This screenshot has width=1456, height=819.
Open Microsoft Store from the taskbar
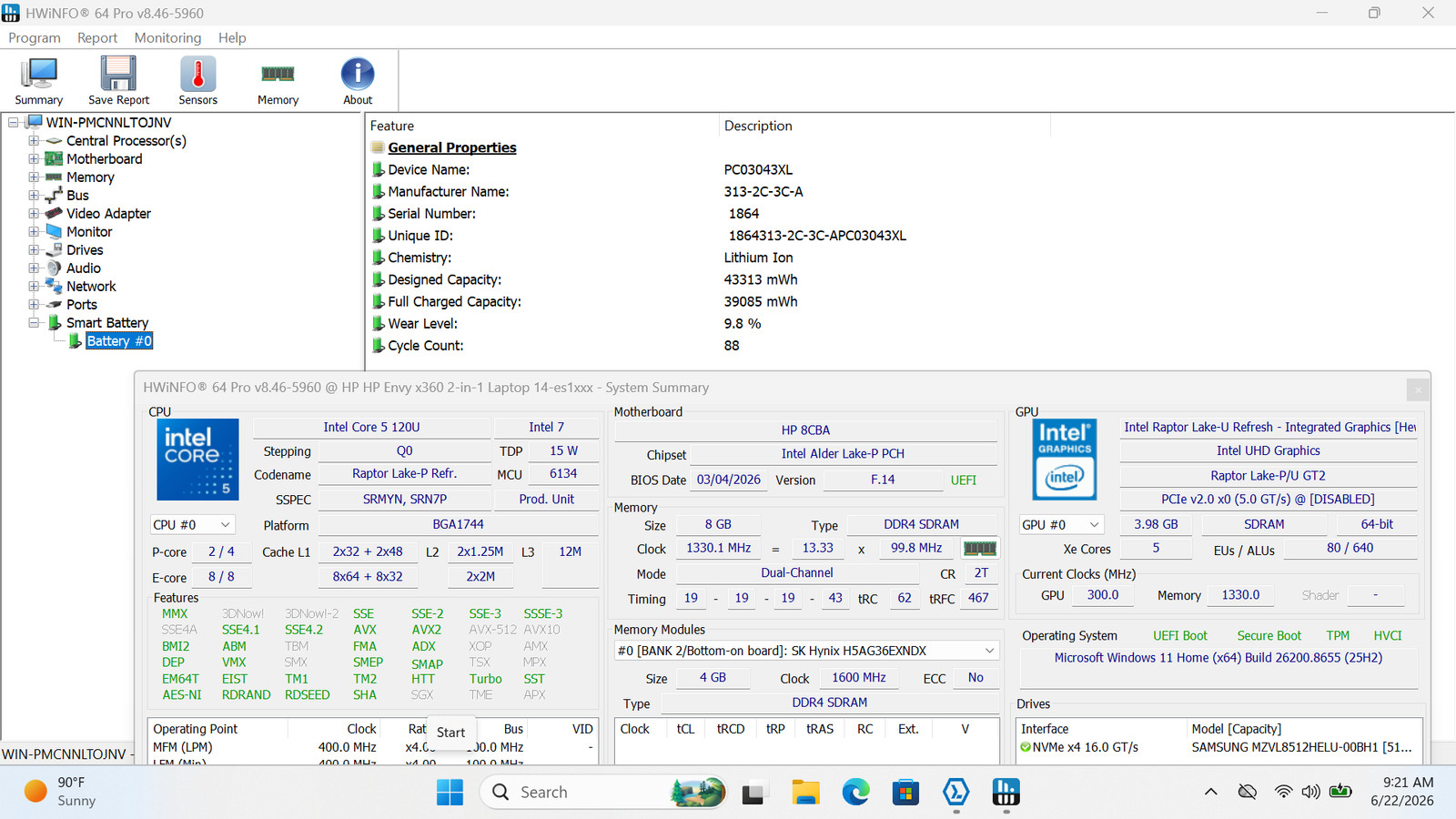pyautogui.click(x=905, y=793)
